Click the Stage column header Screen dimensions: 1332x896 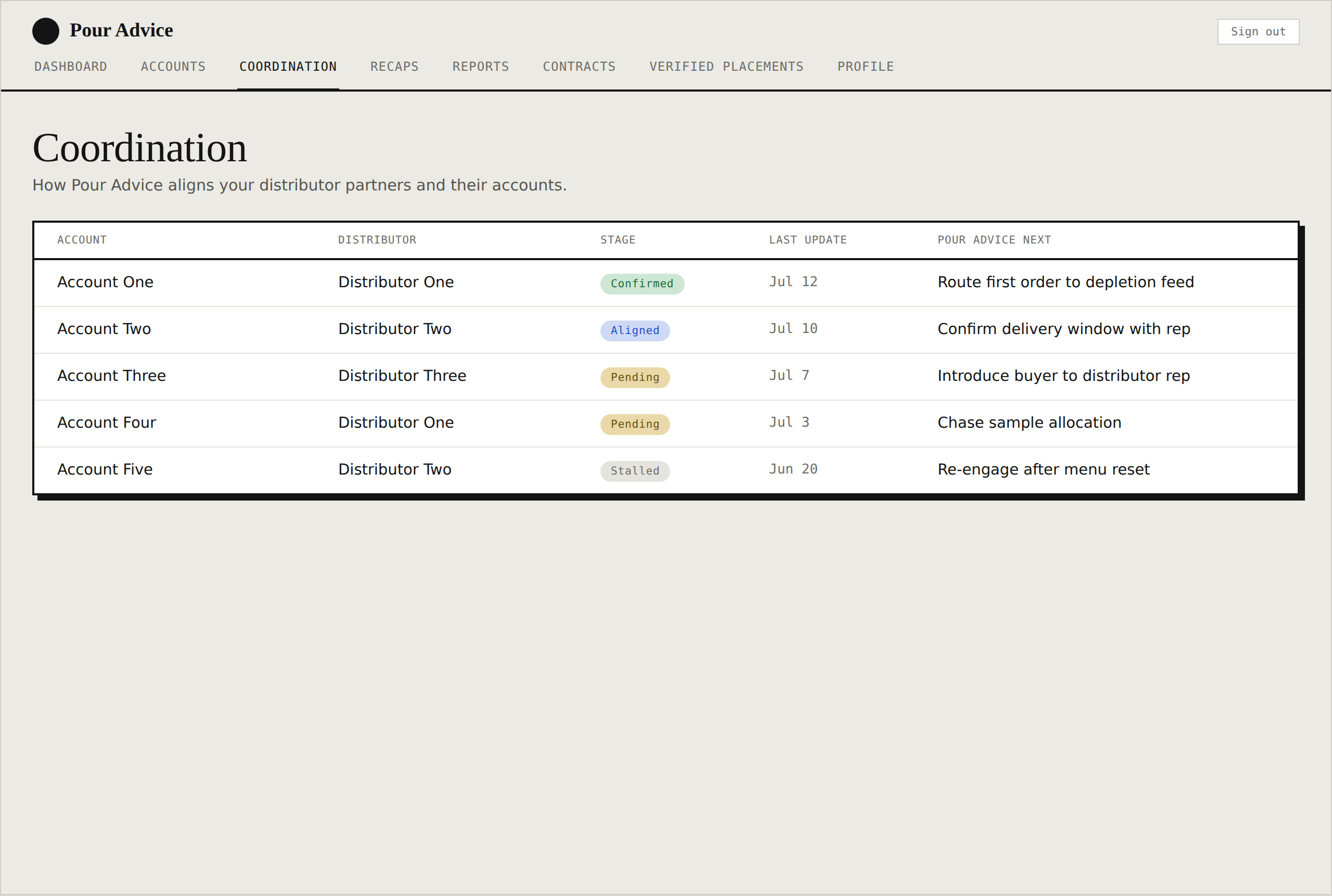coord(618,240)
